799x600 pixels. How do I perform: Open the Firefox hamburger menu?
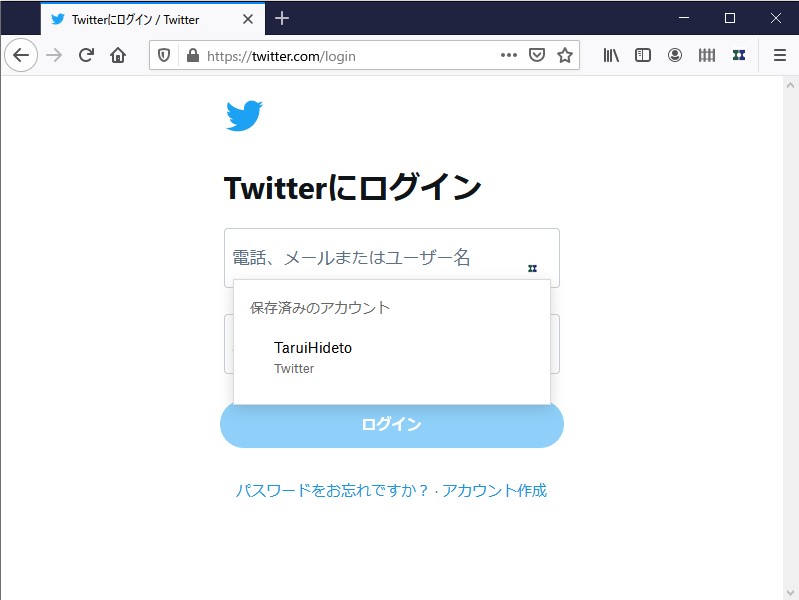tap(780, 55)
